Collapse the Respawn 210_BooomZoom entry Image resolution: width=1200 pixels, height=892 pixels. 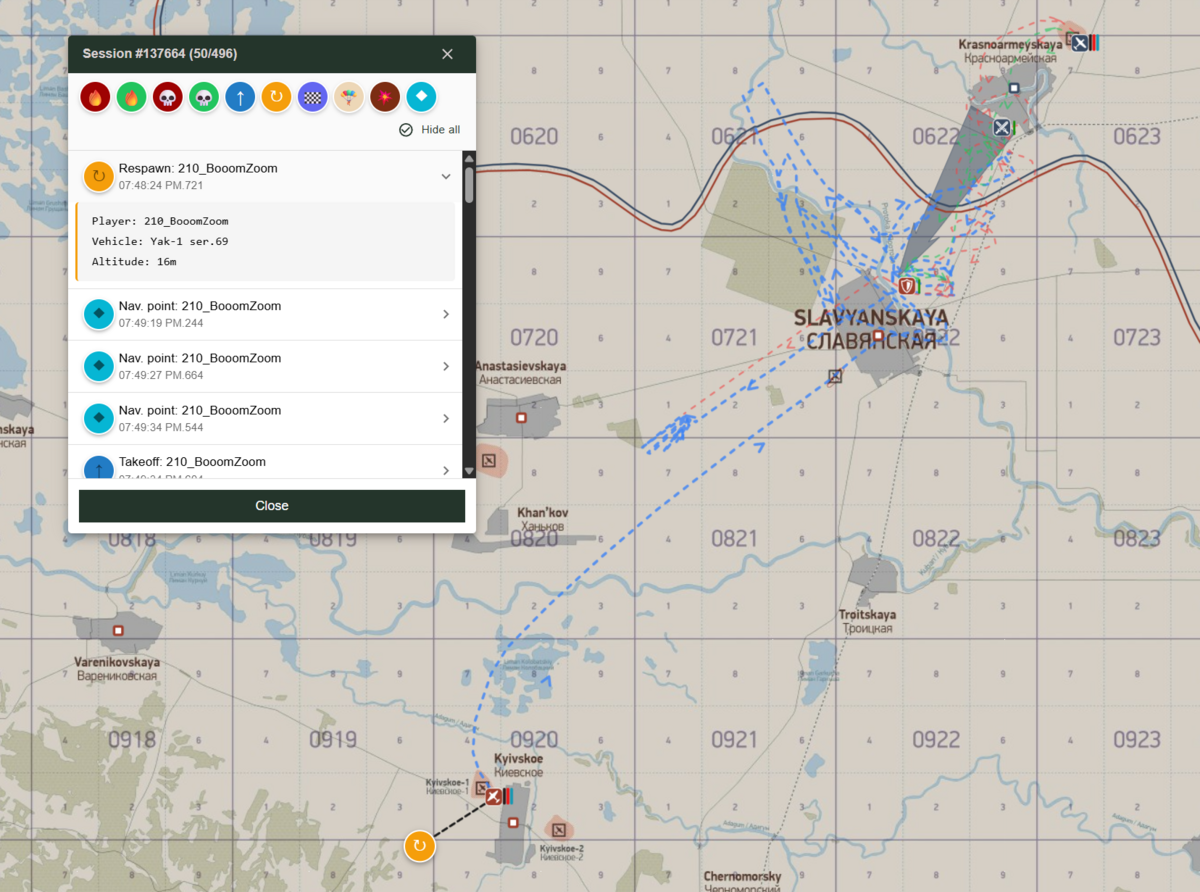click(446, 176)
